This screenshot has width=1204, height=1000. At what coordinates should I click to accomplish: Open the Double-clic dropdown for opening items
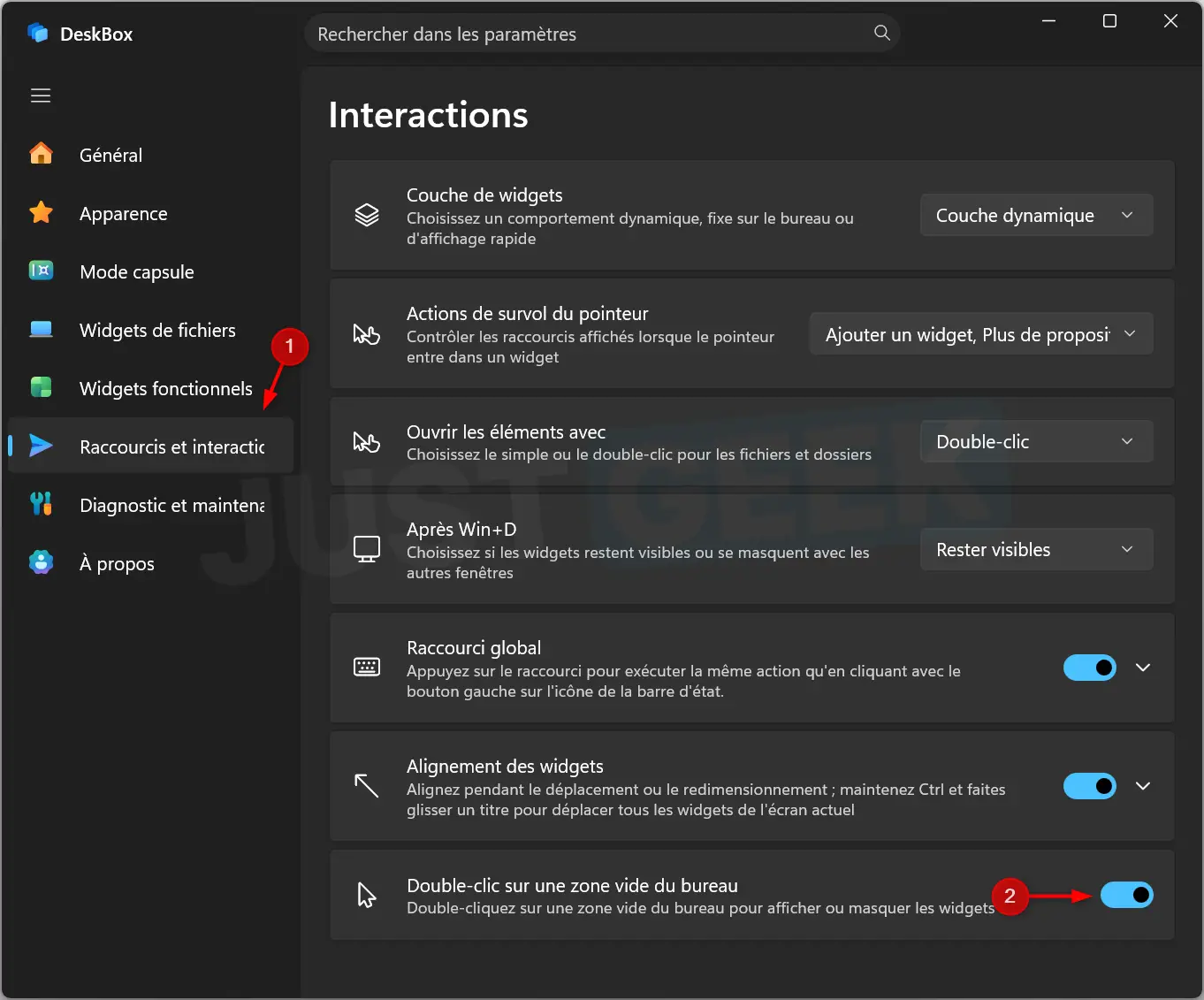click(1037, 441)
